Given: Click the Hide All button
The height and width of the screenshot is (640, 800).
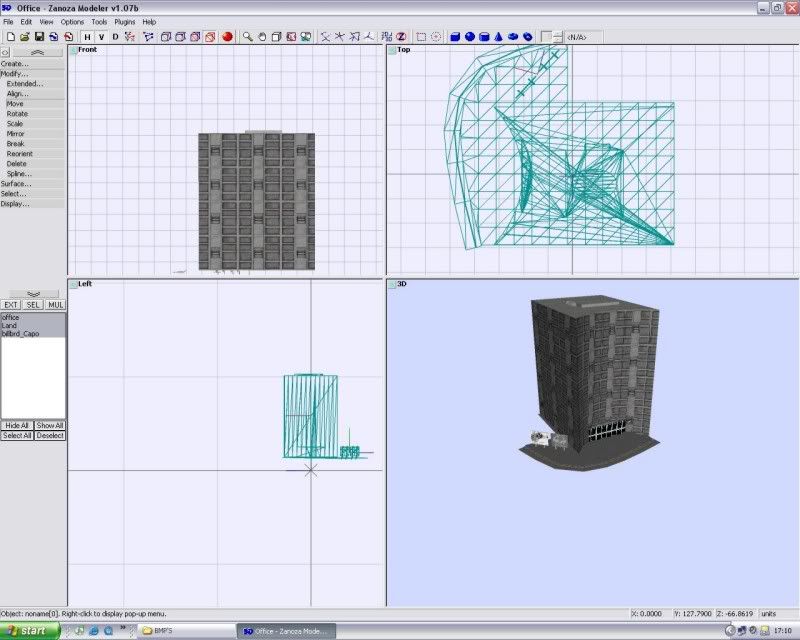Looking at the screenshot, I should point(16,425).
